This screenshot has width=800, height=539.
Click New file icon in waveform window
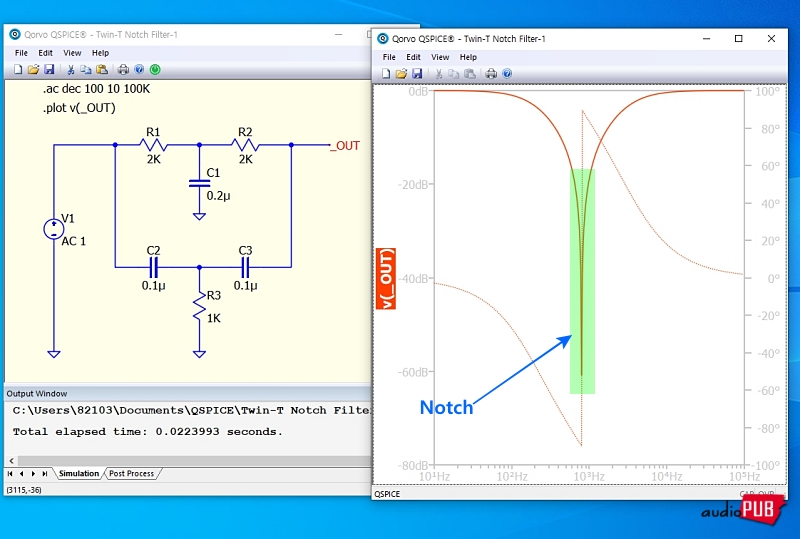(386, 74)
